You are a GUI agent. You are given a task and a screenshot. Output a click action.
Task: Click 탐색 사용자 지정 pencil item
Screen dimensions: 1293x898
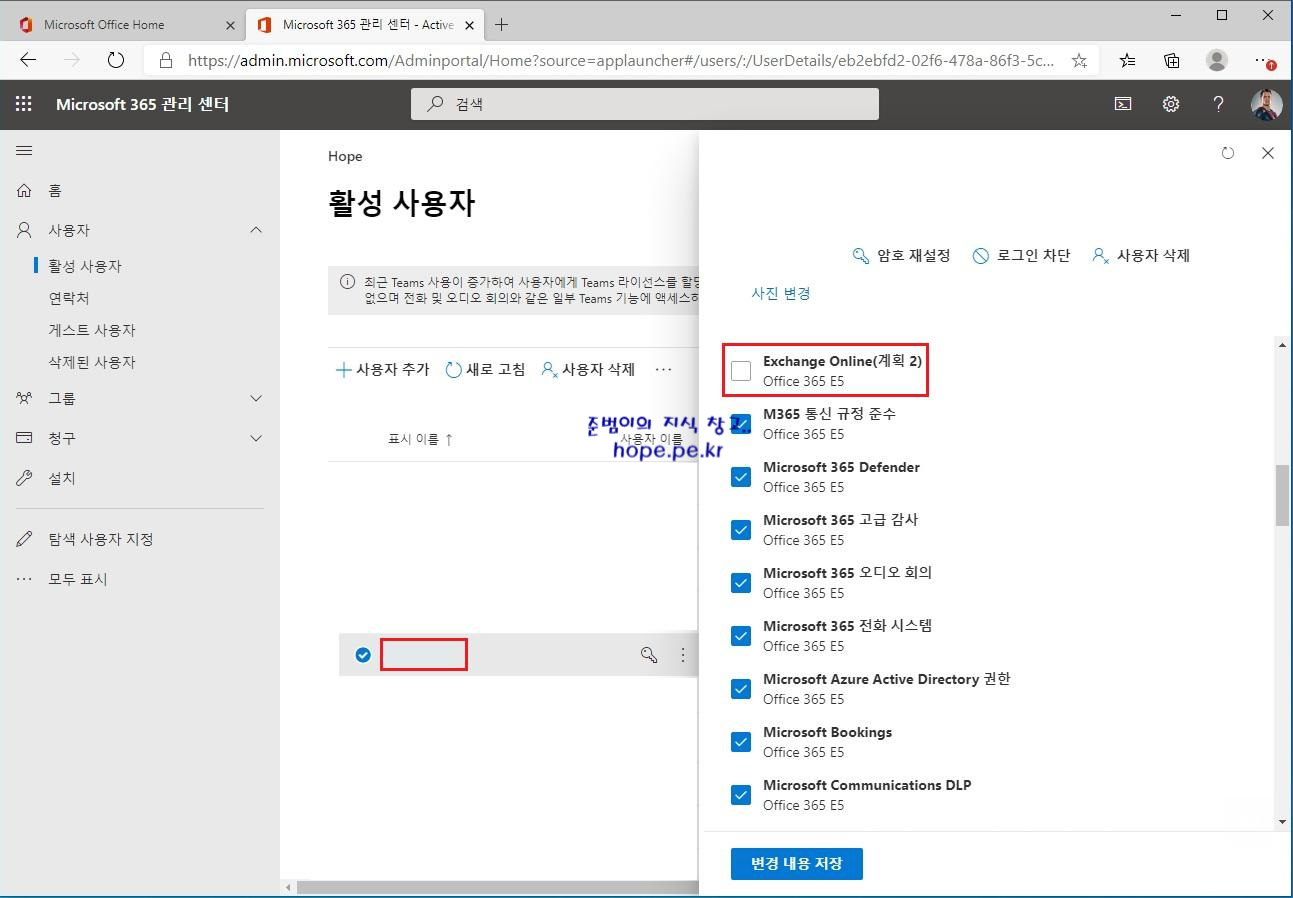(x=85, y=539)
